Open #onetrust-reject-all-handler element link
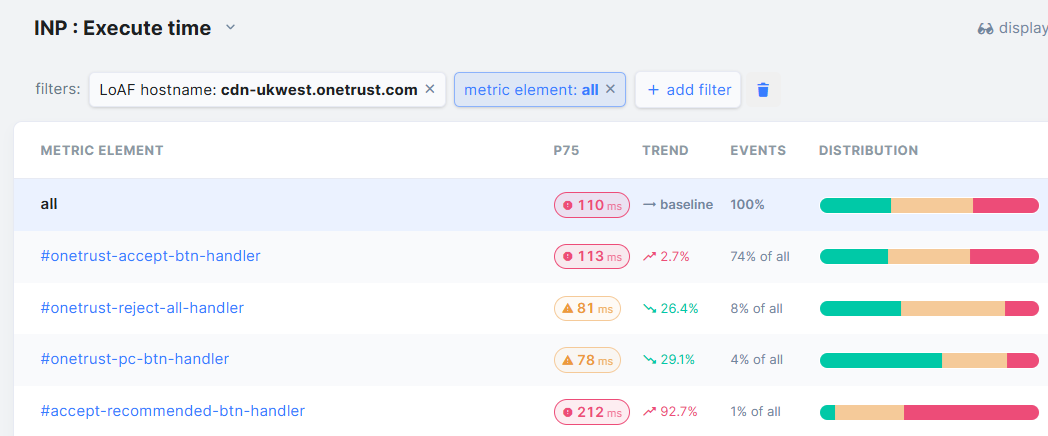 [142, 308]
